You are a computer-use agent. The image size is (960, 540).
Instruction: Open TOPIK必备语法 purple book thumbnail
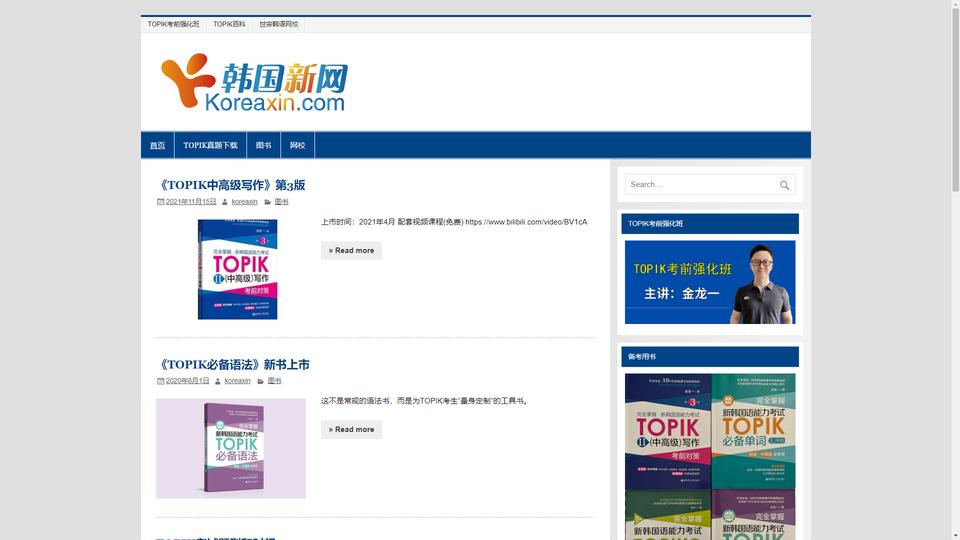(231, 448)
